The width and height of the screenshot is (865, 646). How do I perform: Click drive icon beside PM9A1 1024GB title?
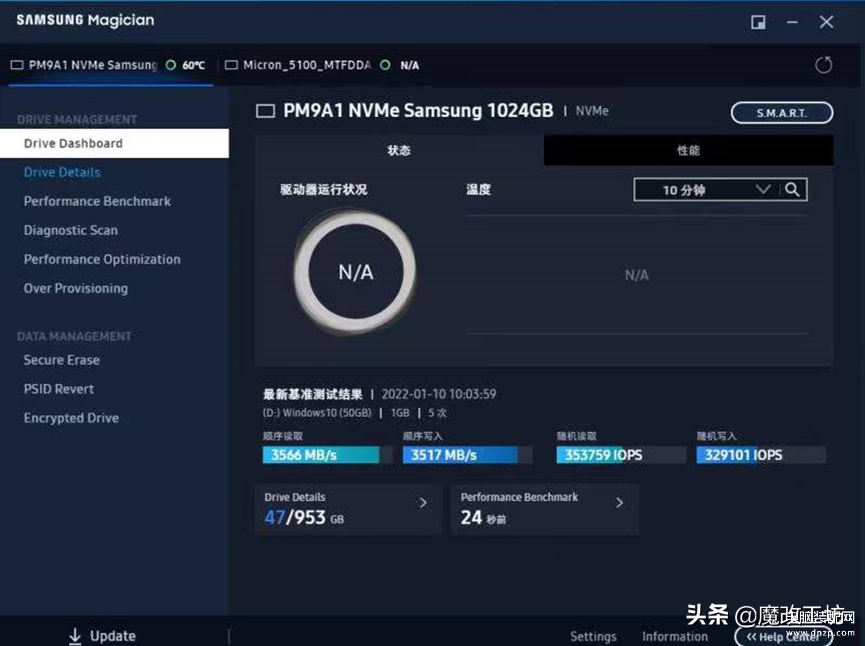click(x=265, y=111)
